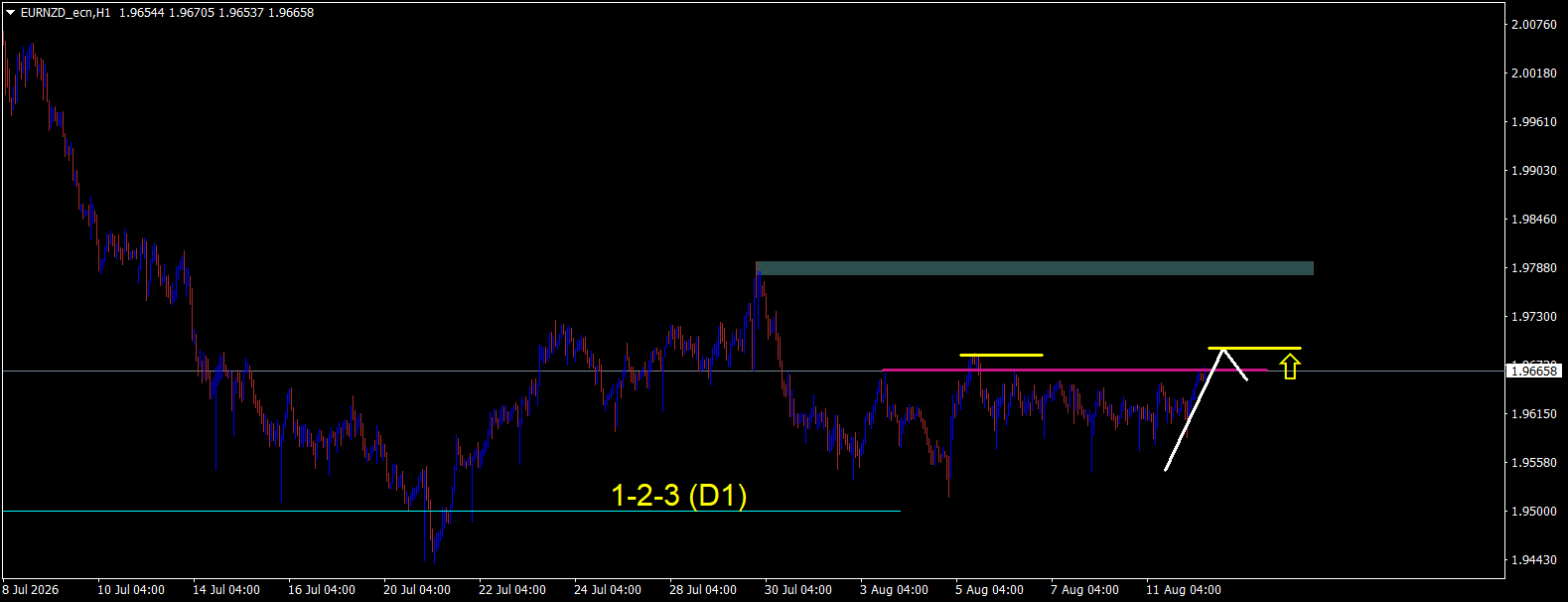The image size is (1568, 602).
Task: Click the 30 Jul 04:00 time label
Action: [x=798, y=590]
